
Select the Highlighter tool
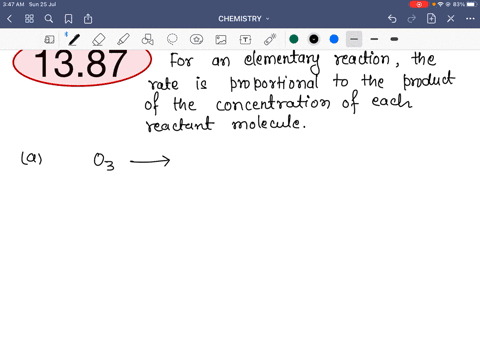123,40
